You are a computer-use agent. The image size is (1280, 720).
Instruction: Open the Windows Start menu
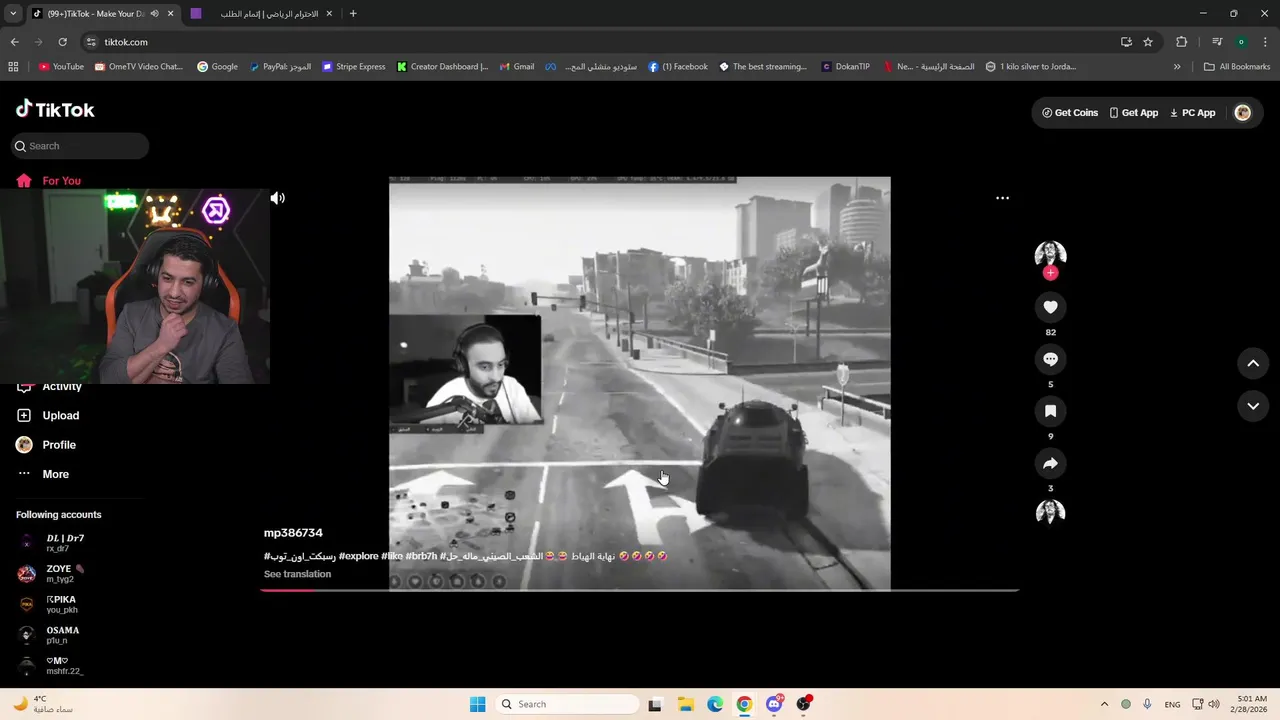478,704
